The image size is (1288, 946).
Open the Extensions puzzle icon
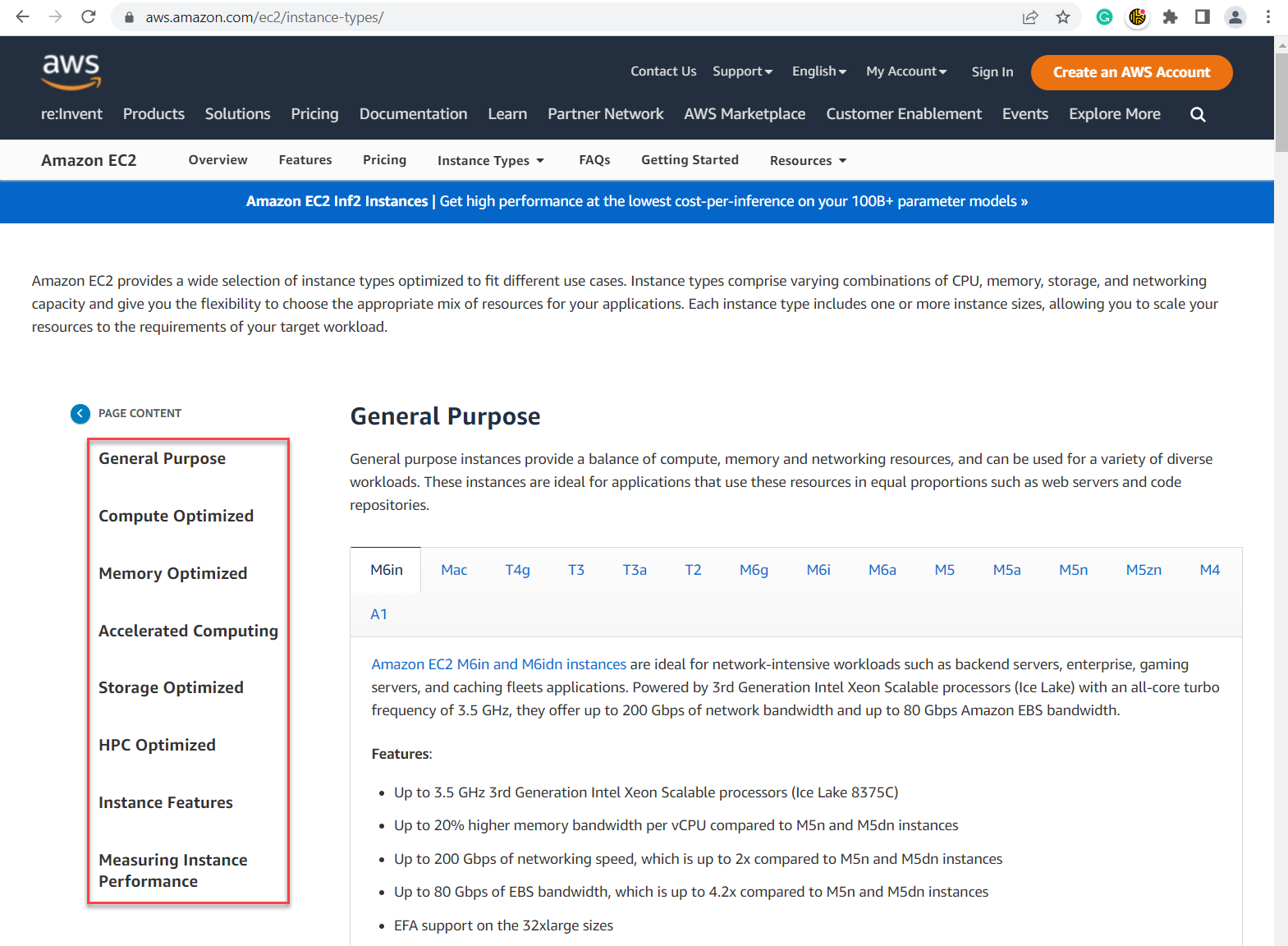coord(1170,16)
